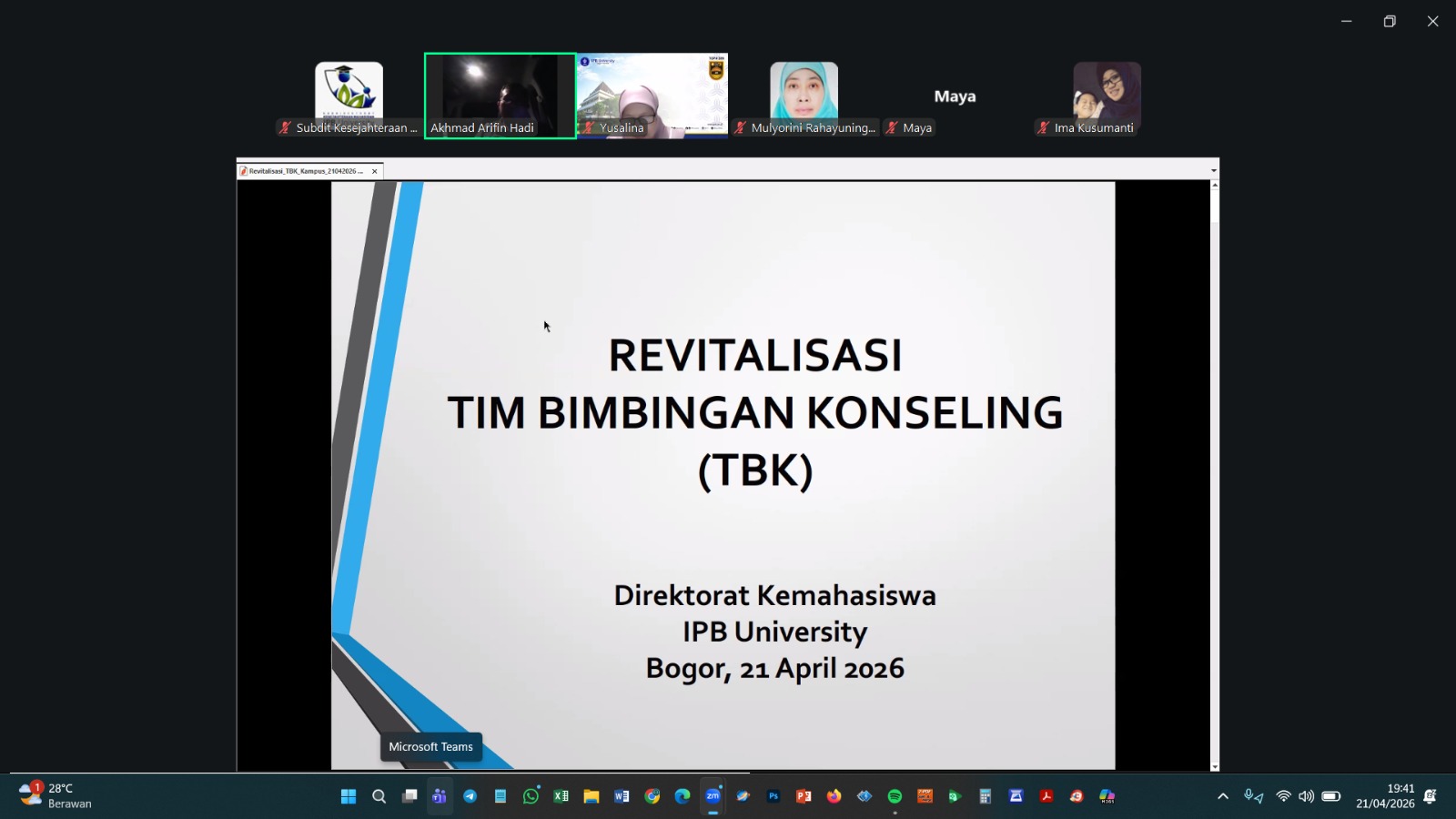Screen dimensions: 1456x819
Task: Expand the hidden system tray icons chevron
Action: click(x=1223, y=796)
